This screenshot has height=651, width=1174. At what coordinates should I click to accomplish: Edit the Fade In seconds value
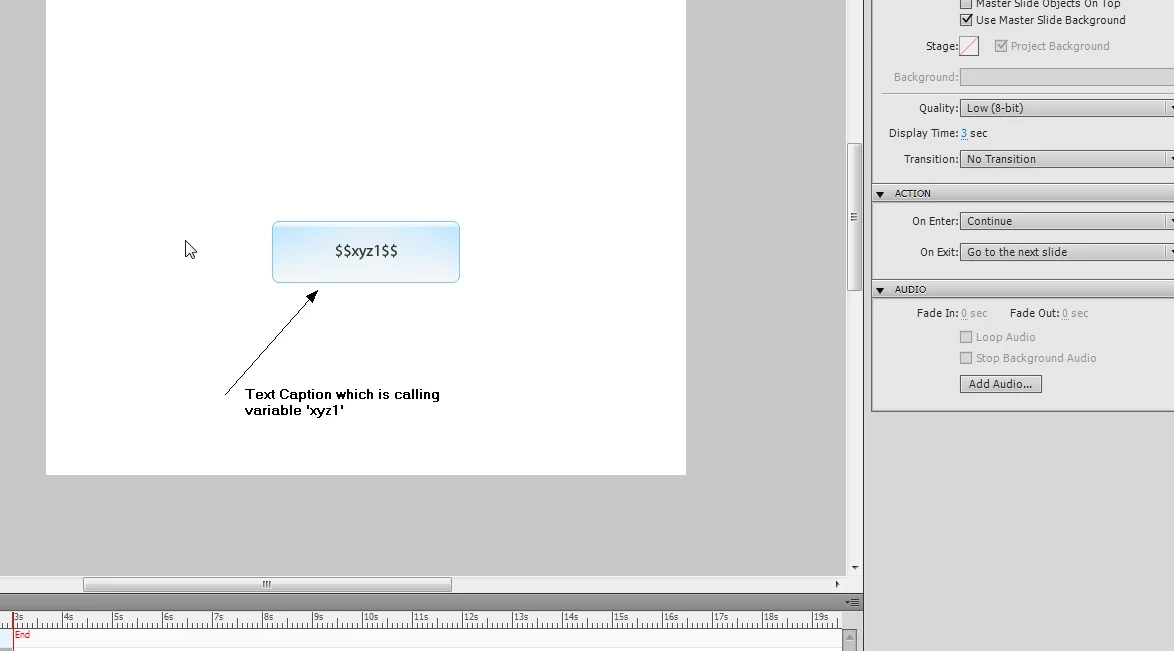pos(964,313)
